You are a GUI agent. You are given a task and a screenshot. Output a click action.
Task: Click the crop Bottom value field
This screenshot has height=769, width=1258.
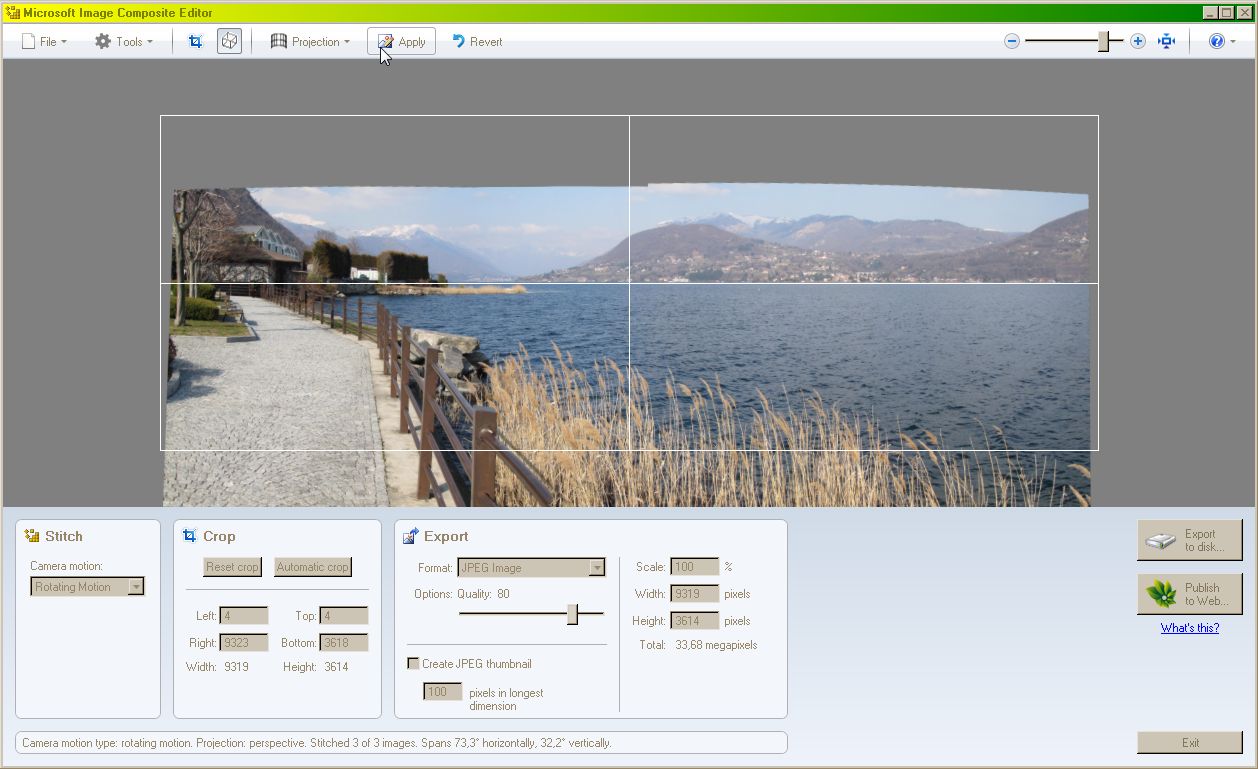coord(344,643)
